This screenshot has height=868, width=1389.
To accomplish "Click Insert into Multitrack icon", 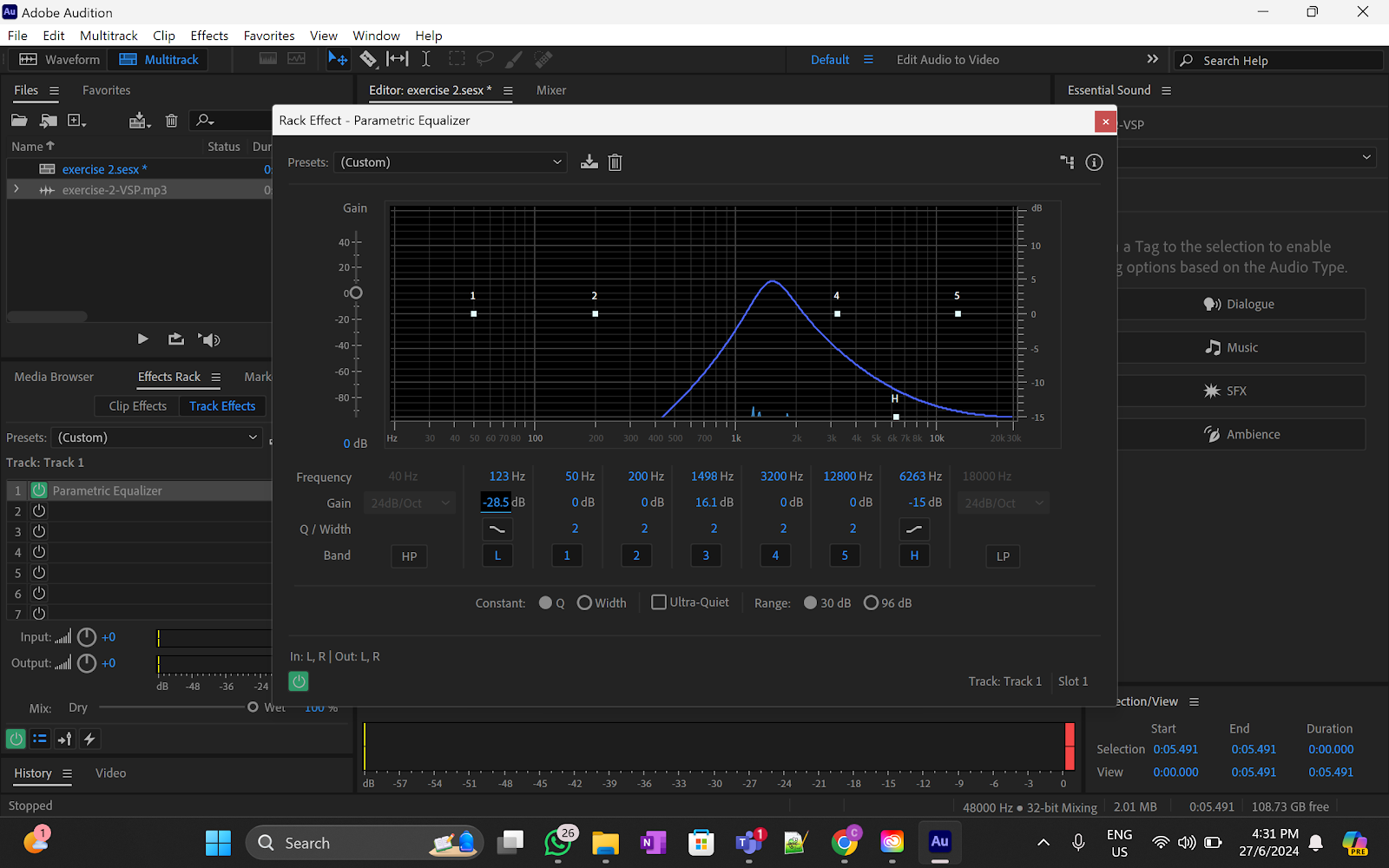I will [139, 120].
